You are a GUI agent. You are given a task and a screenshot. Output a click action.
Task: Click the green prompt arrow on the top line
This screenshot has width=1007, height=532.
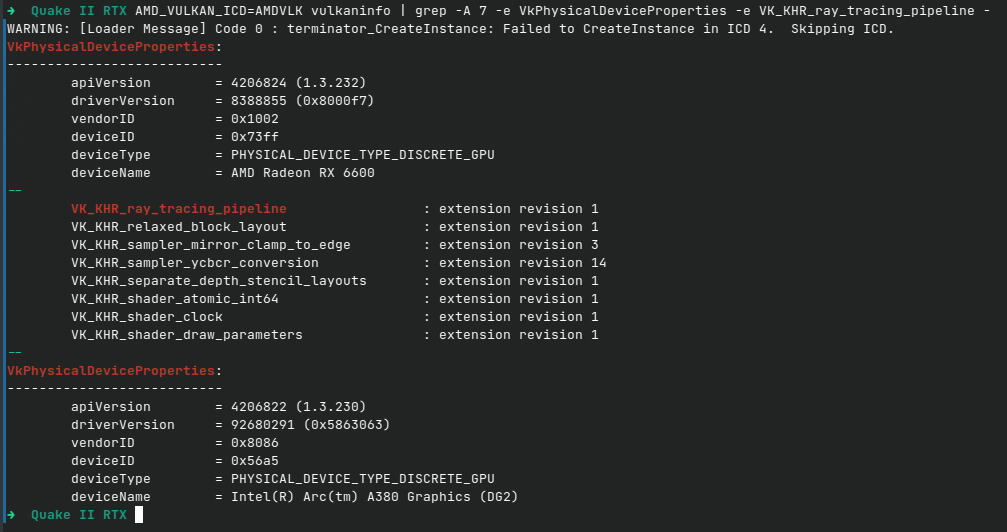11,11
